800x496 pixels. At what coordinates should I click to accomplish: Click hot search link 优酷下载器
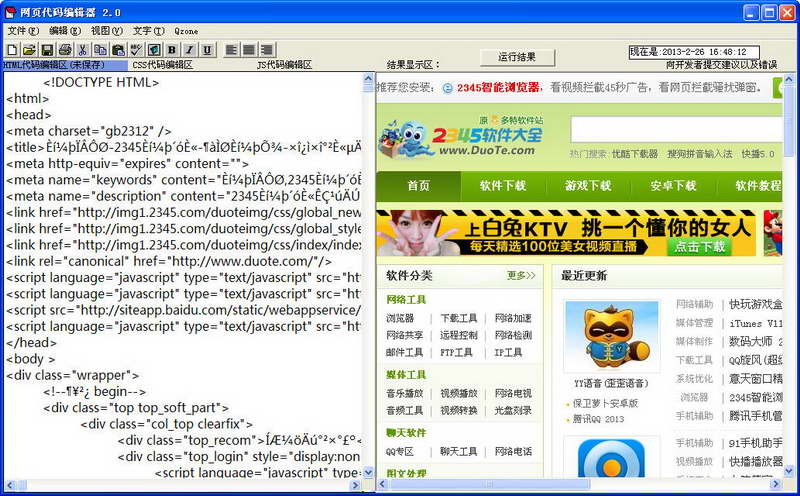pos(635,154)
